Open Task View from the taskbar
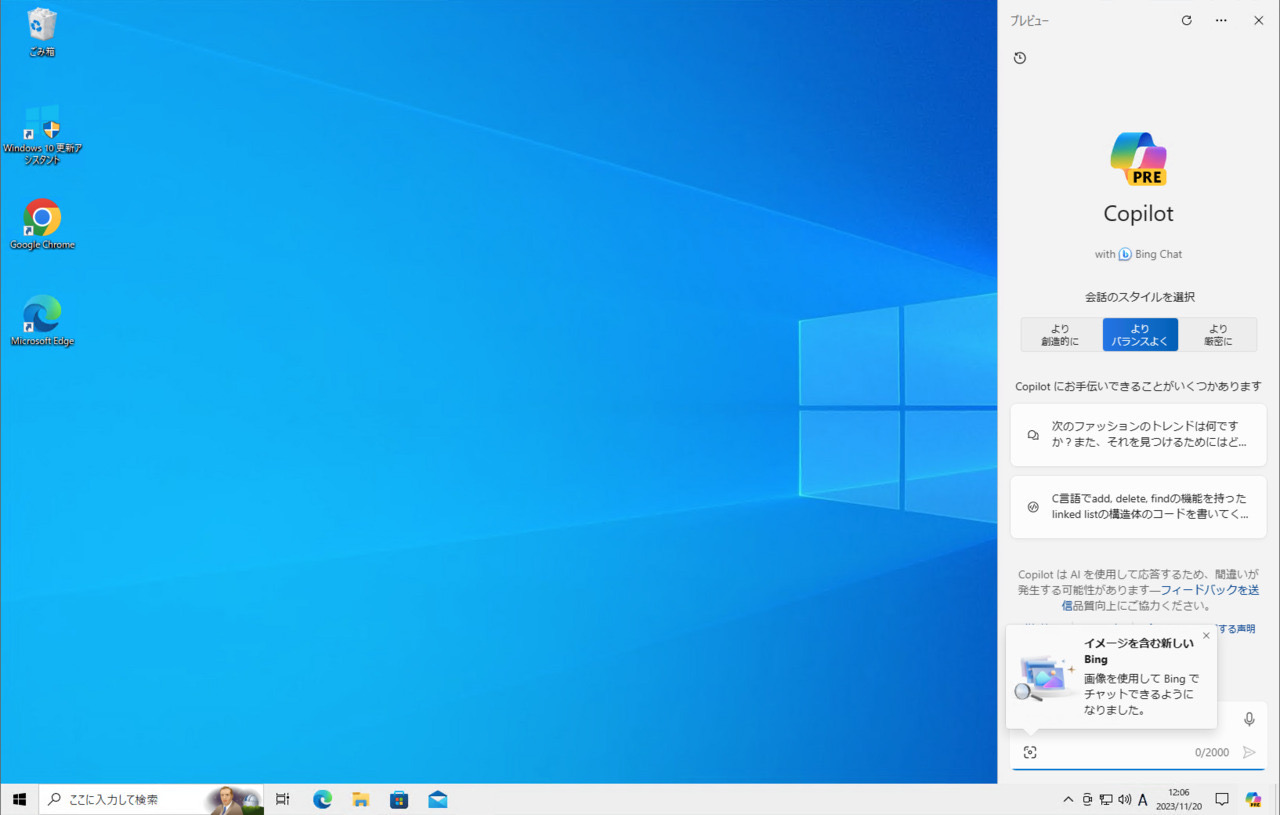 click(x=283, y=800)
